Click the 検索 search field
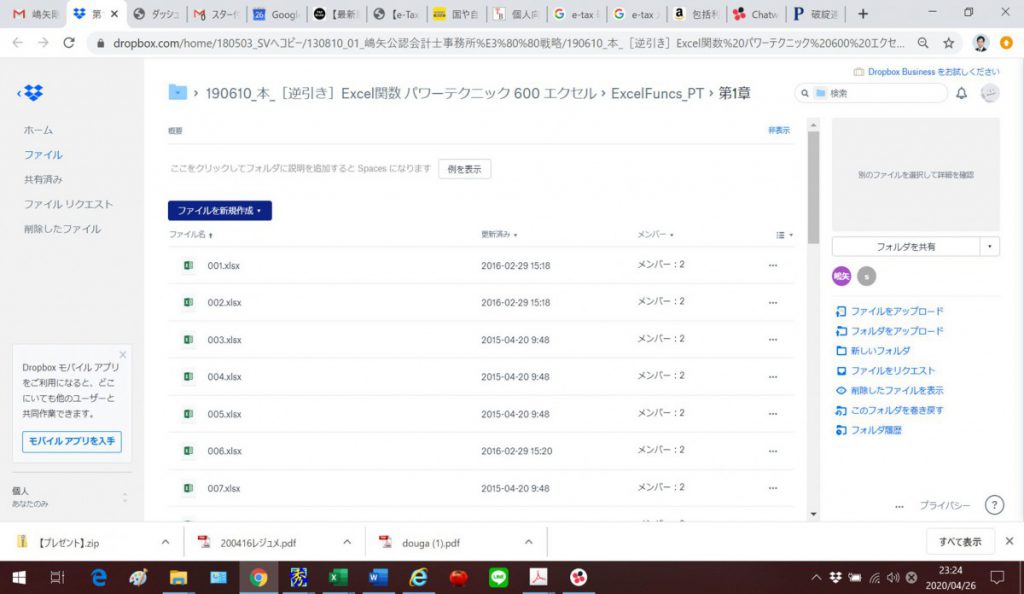The width and height of the screenshot is (1024, 594). click(880, 93)
